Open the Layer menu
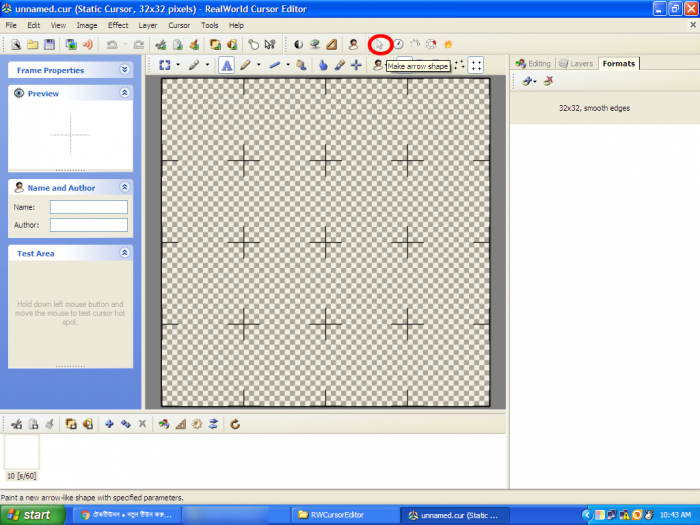The image size is (700, 525). (x=147, y=25)
